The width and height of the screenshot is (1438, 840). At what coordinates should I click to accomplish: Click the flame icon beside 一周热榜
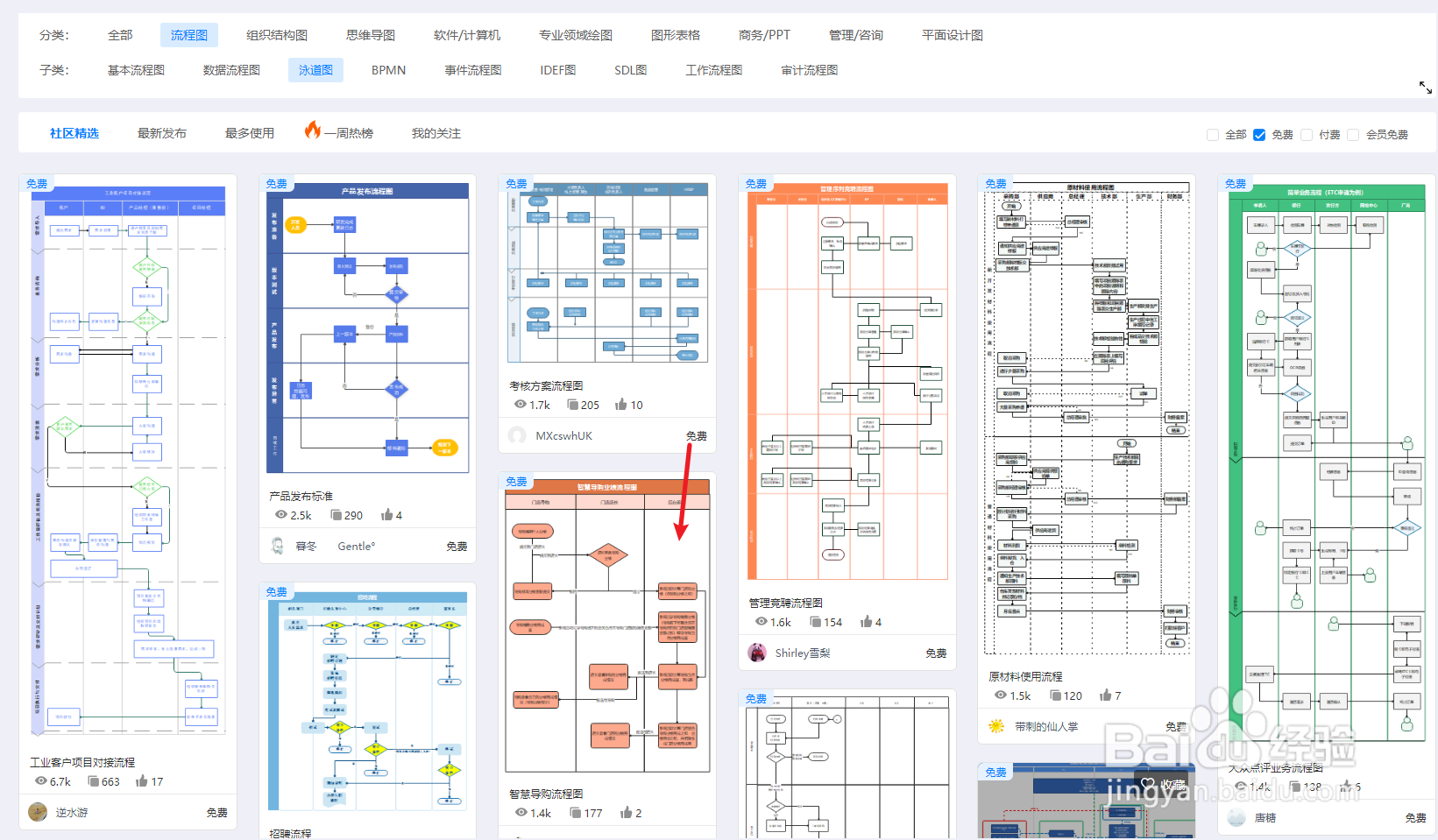coord(314,131)
